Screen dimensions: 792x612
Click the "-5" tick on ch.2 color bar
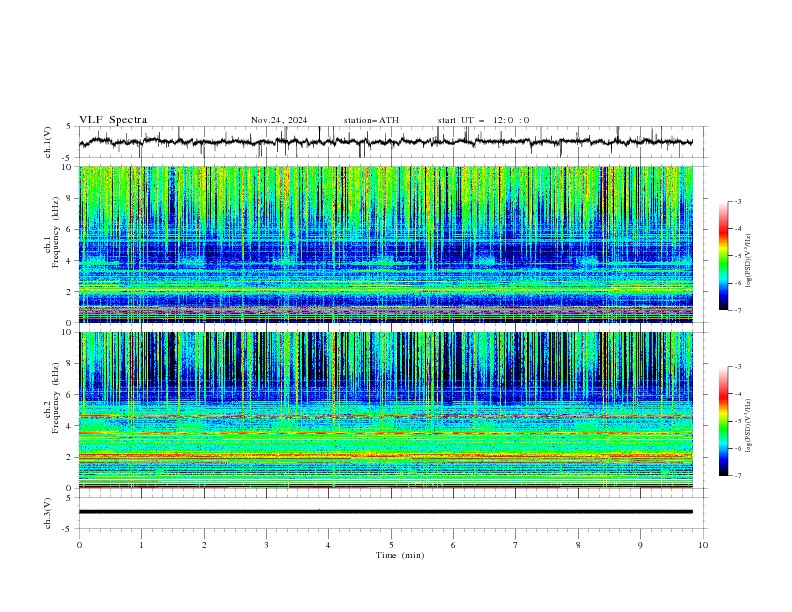737,421
